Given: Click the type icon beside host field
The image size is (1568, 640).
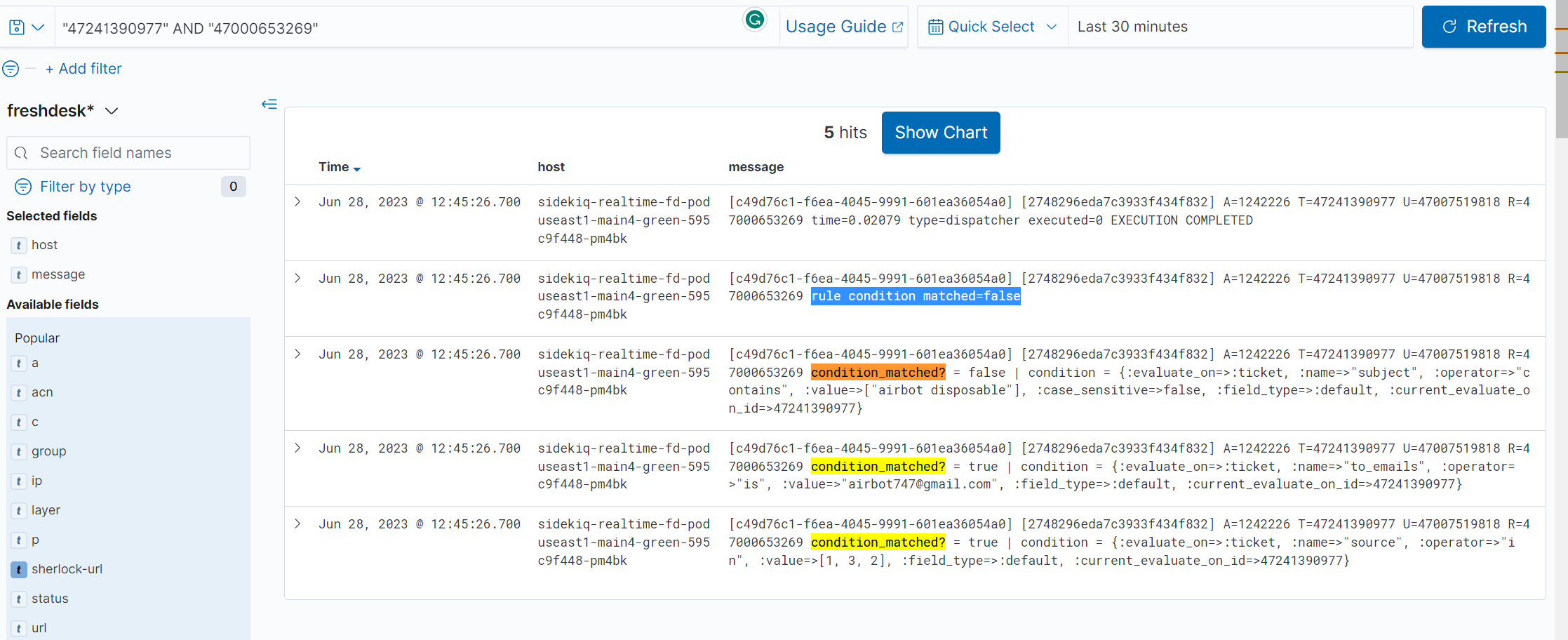Looking at the screenshot, I should pyautogui.click(x=19, y=245).
